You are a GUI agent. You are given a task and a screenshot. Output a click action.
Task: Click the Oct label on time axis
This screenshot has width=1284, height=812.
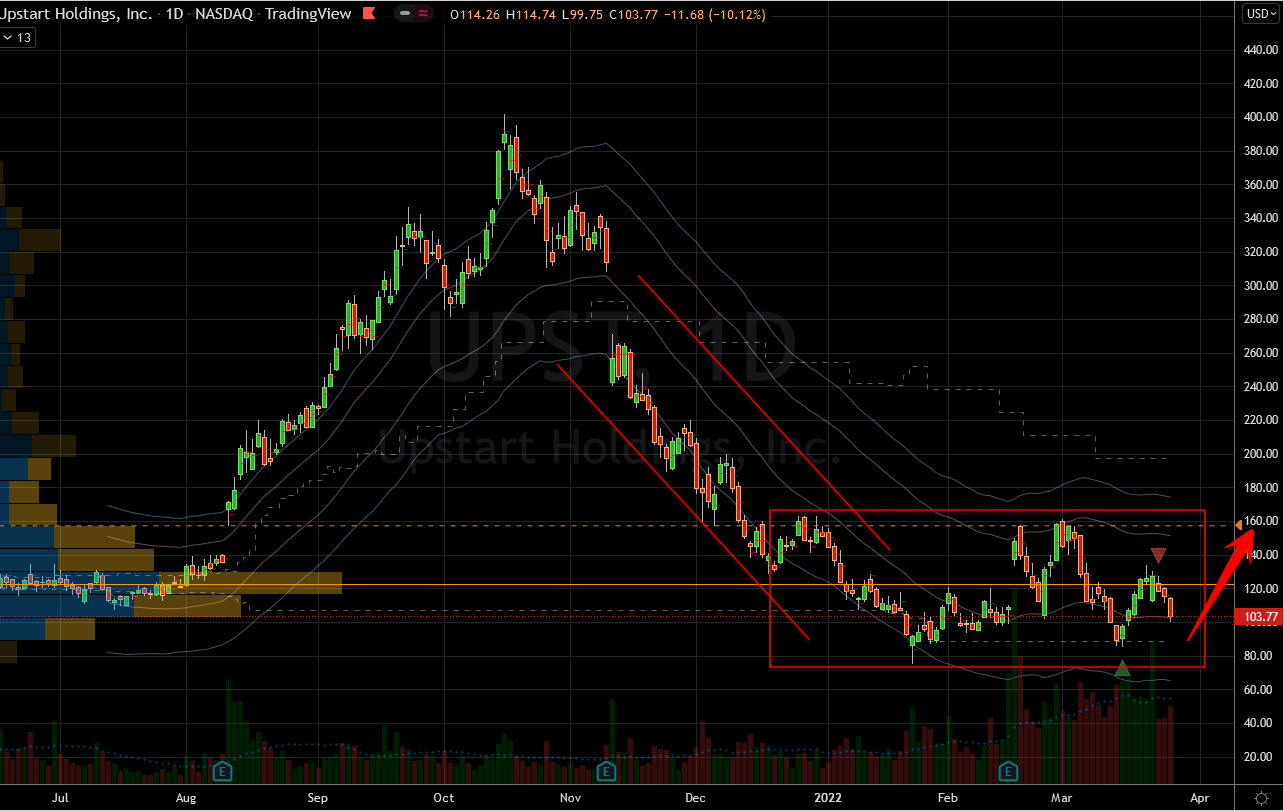pyautogui.click(x=443, y=798)
